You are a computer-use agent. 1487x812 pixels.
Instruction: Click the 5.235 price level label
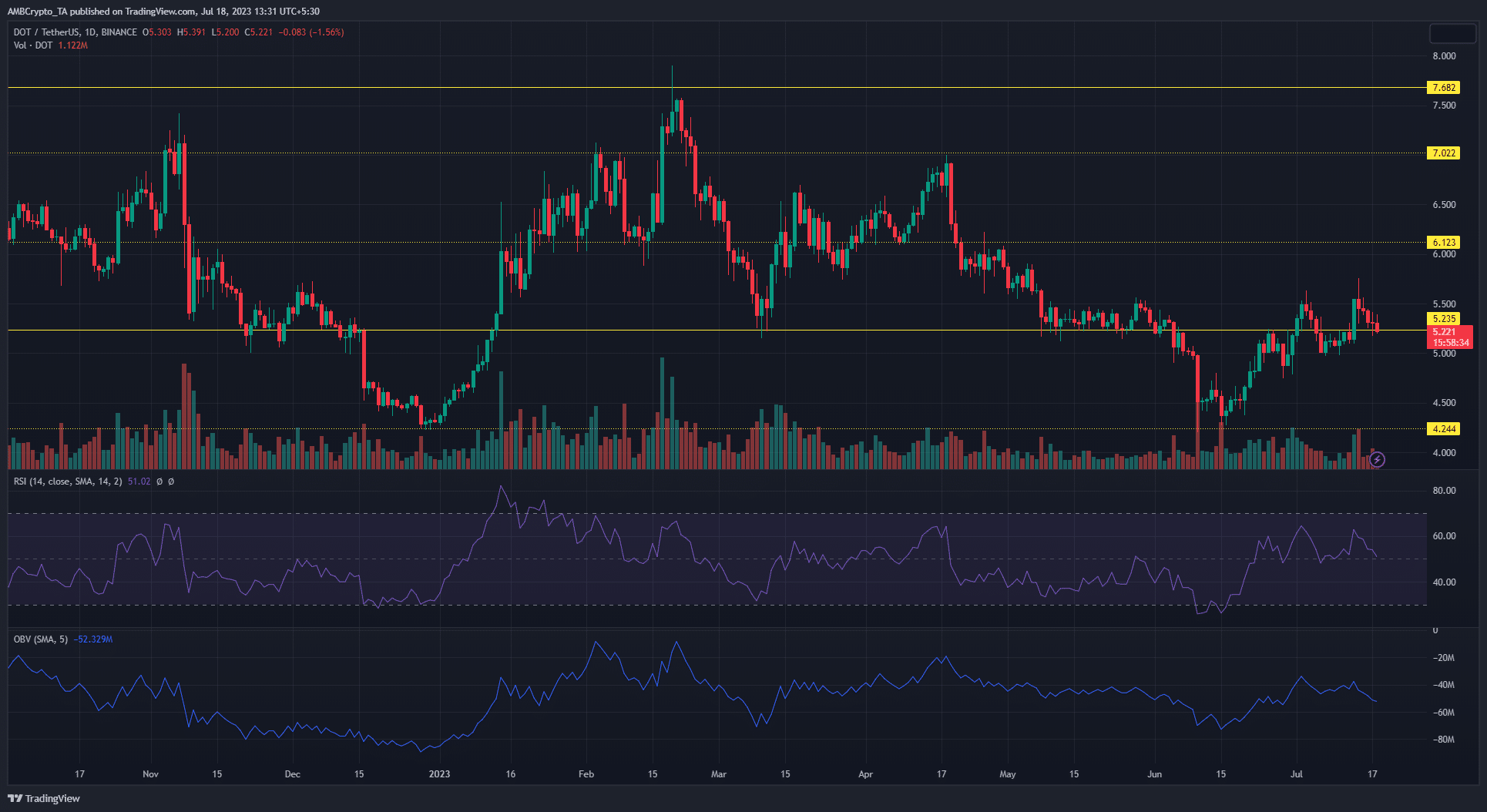pyautogui.click(x=1444, y=319)
